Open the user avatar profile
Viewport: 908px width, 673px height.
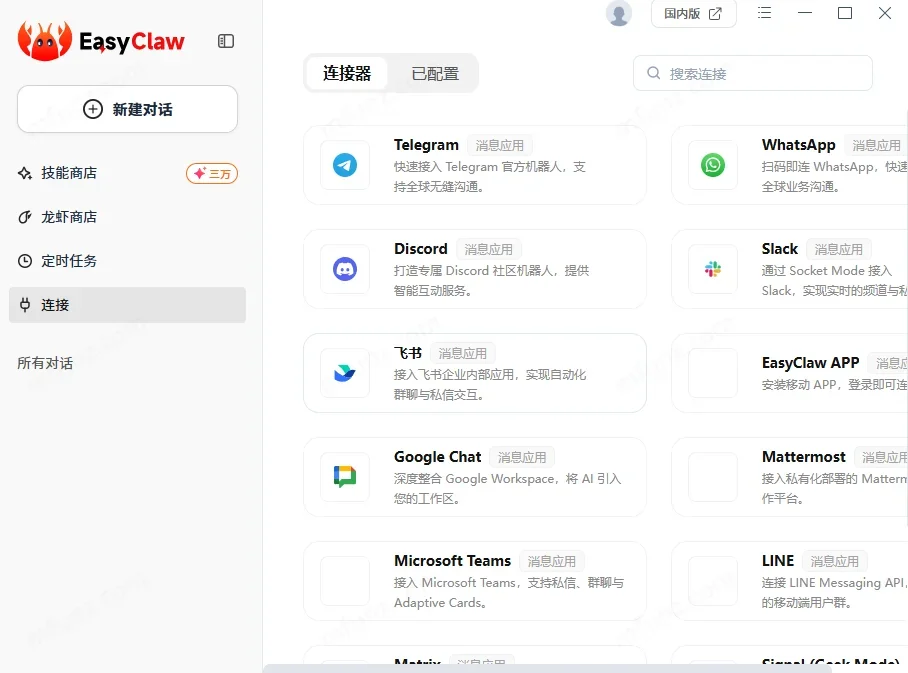click(618, 13)
